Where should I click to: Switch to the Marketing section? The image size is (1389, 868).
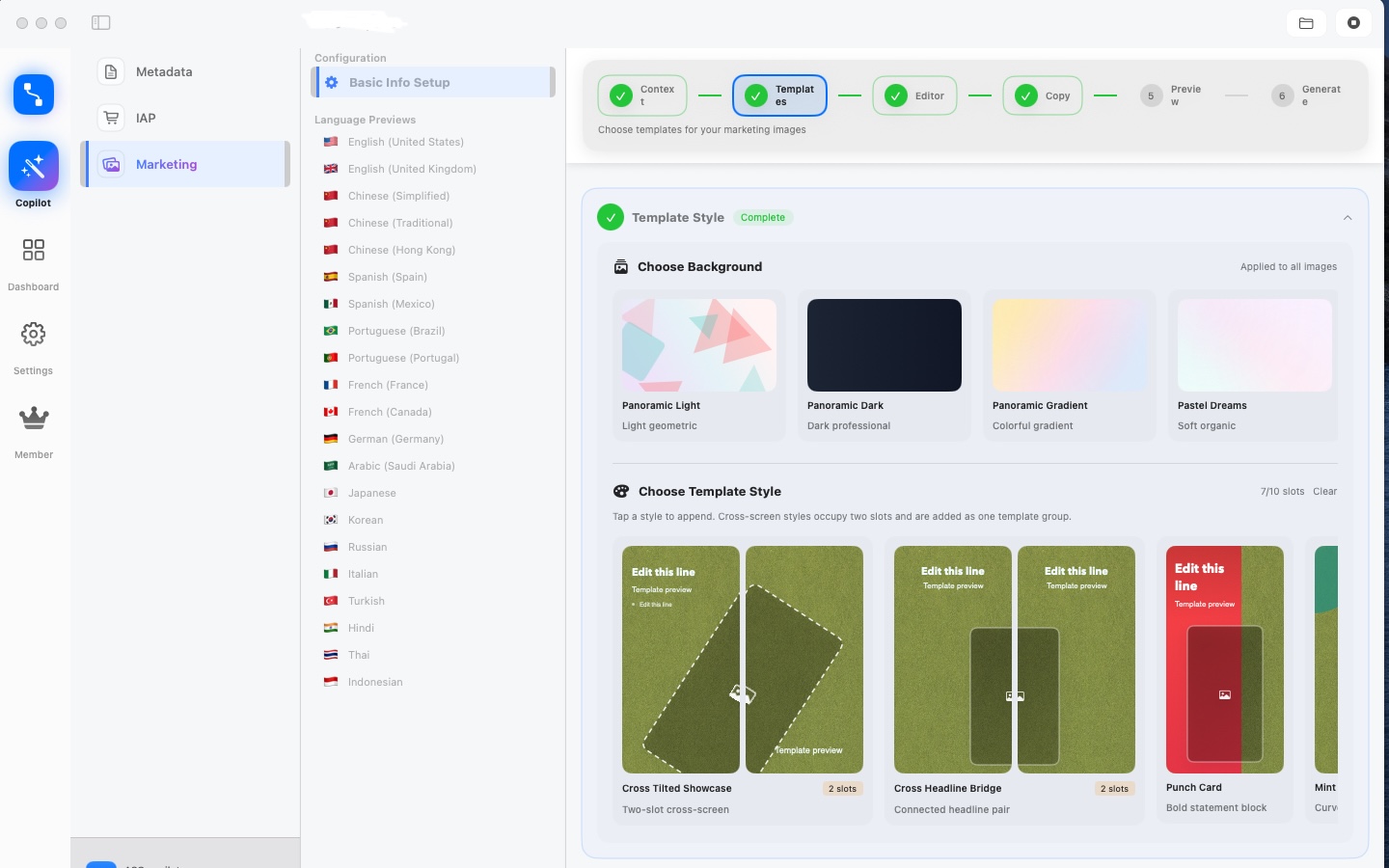166,164
